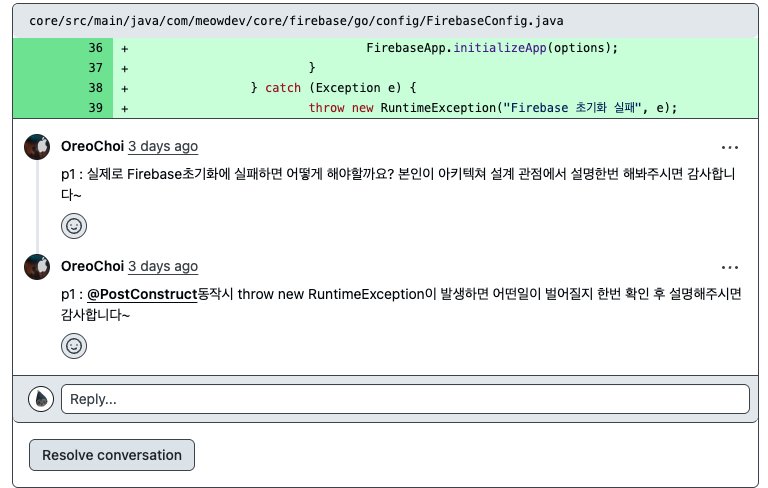768x488 pixels.
Task: Click the '3 days ago' timestamp on the second comment
Action: pos(163,266)
